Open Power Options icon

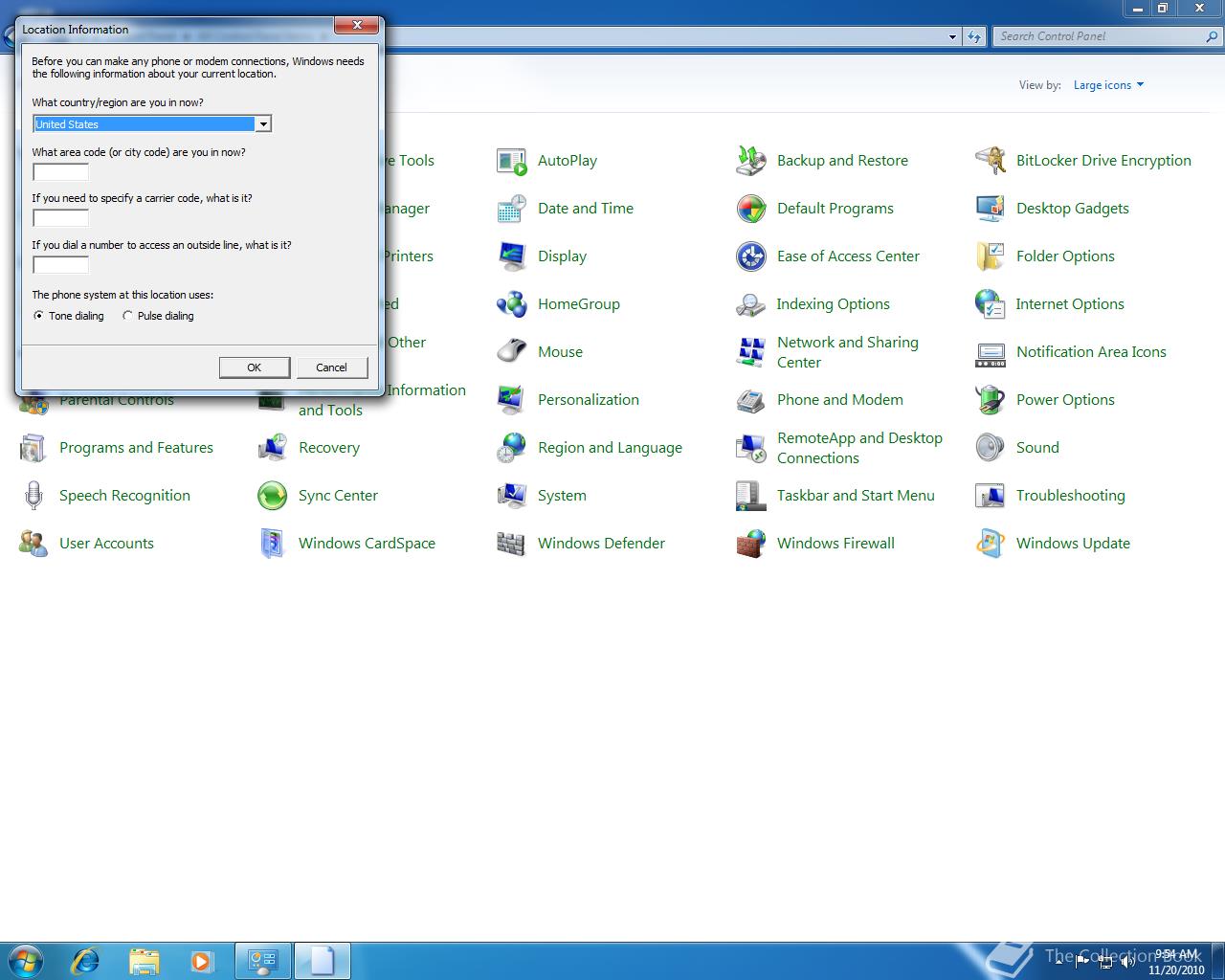(991, 400)
